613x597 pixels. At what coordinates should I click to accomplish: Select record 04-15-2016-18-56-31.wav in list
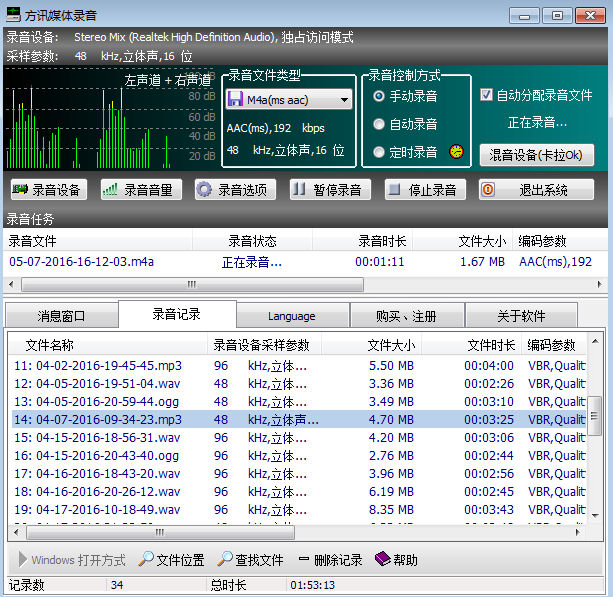click(x=97, y=437)
